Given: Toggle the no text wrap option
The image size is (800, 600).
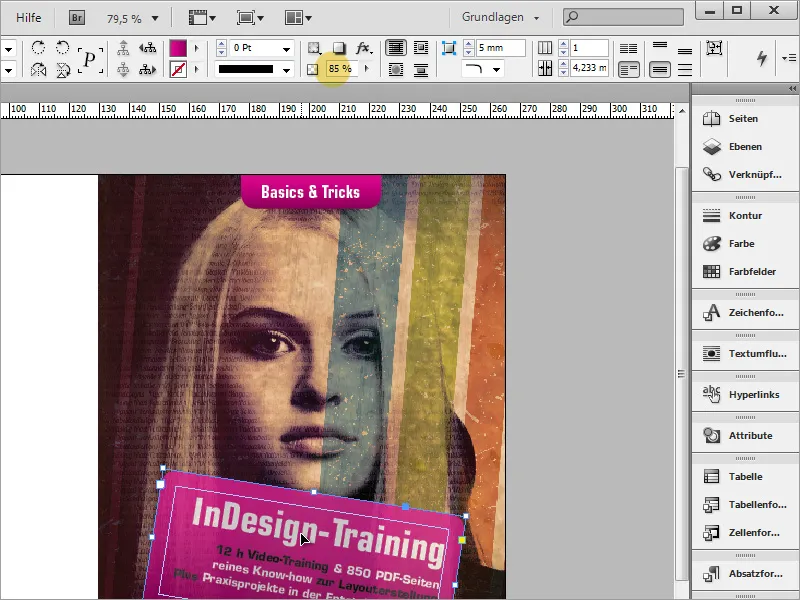Looking at the screenshot, I should coord(395,48).
